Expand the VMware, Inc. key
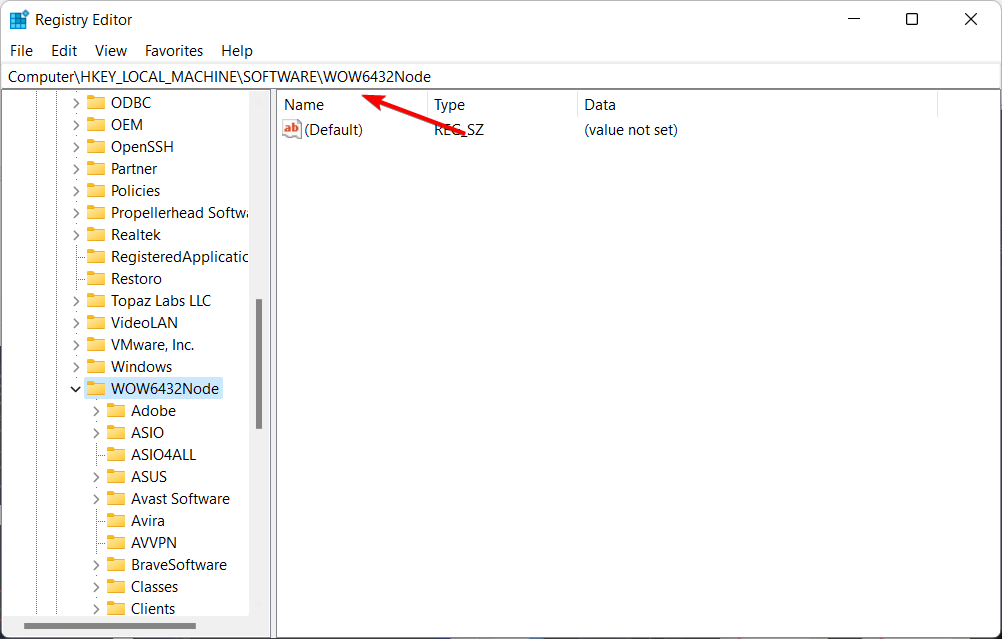 tap(76, 345)
